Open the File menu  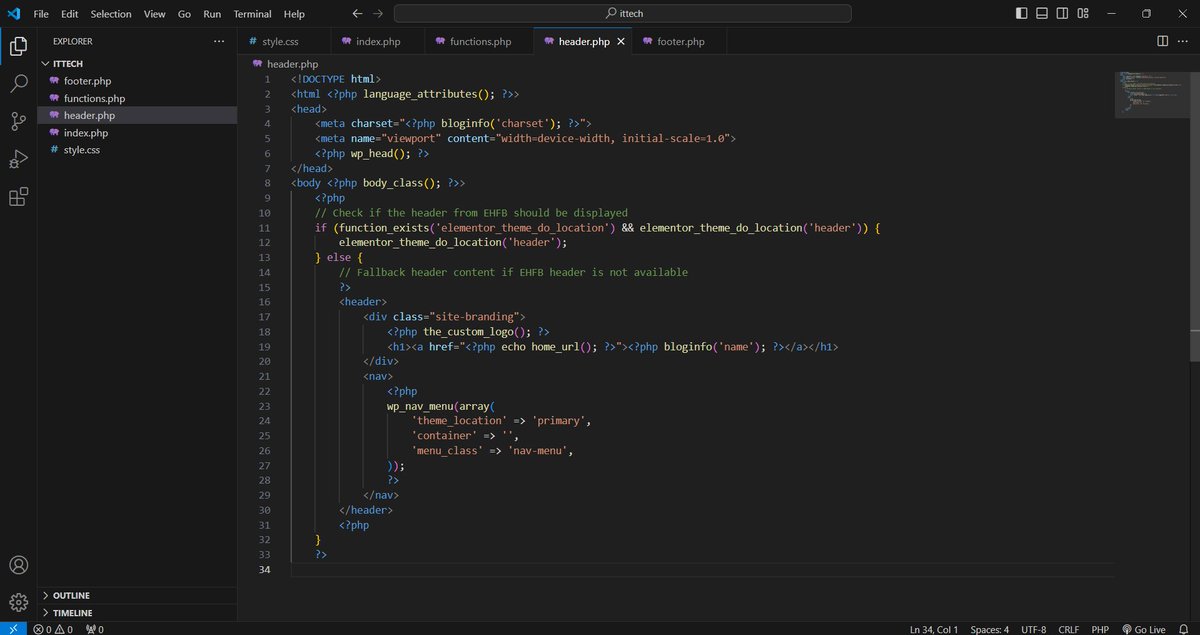pyautogui.click(x=40, y=14)
